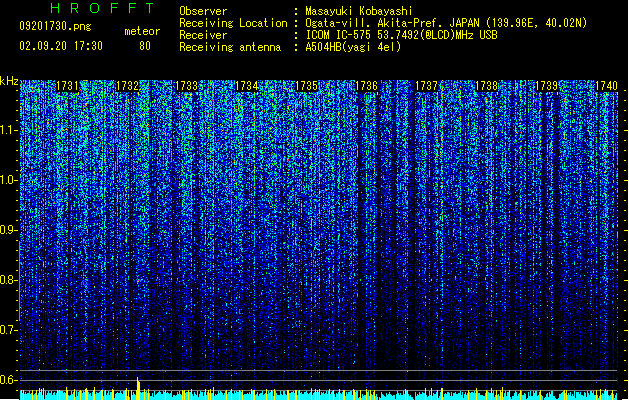Screen dimensions: 629x400
Task: Click the date and time 02.09.20 17:30
Action: (61, 46)
